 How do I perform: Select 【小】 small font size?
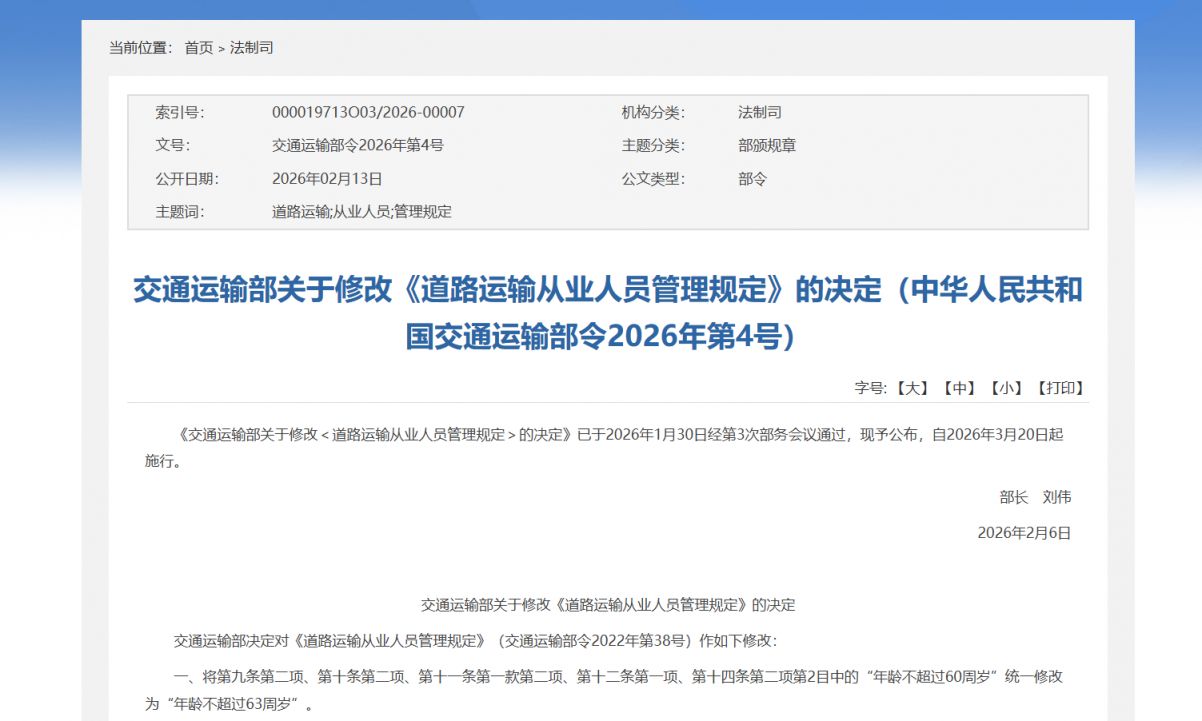coord(1008,388)
